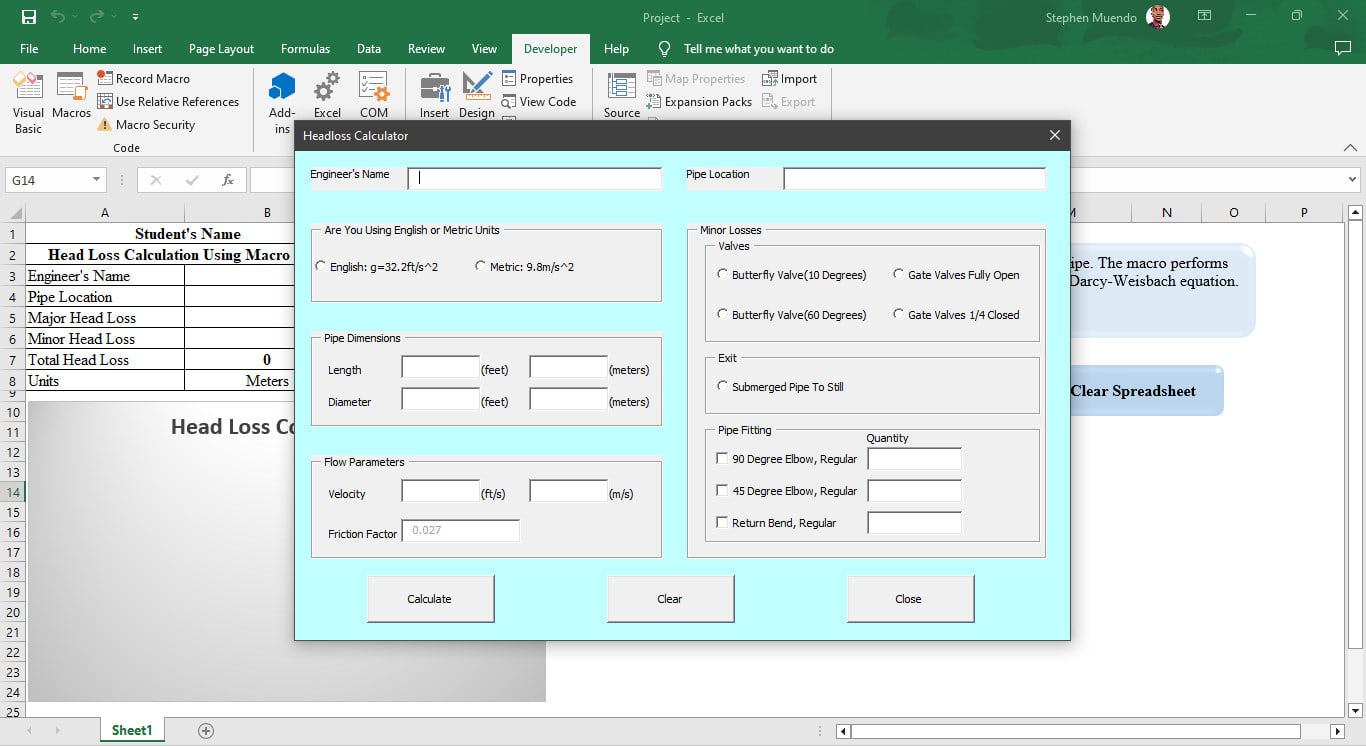1366x746 pixels.
Task: Expand the formula bar
Action: click(x=1352, y=180)
